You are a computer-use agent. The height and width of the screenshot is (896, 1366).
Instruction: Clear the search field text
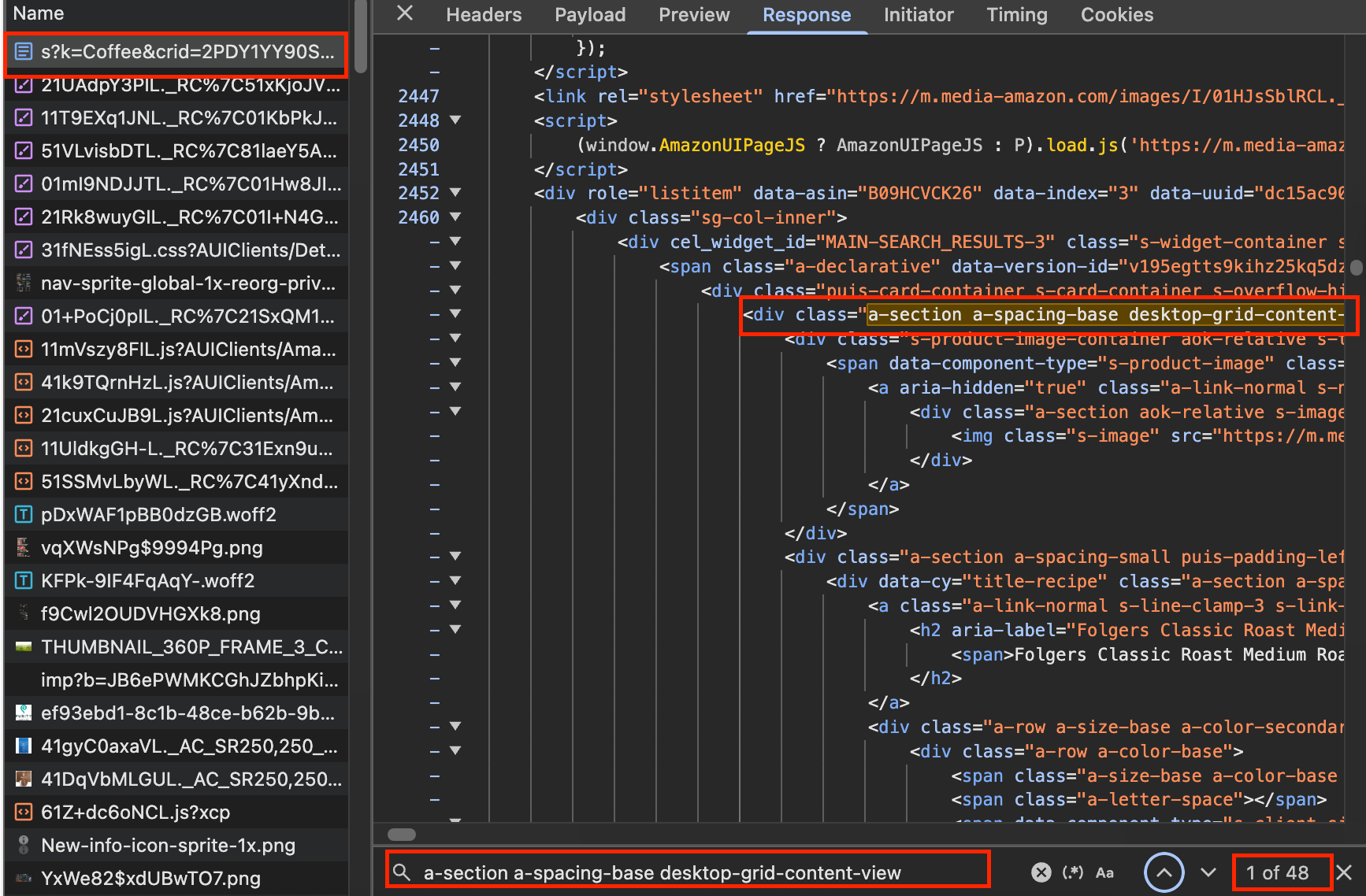(x=1041, y=872)
